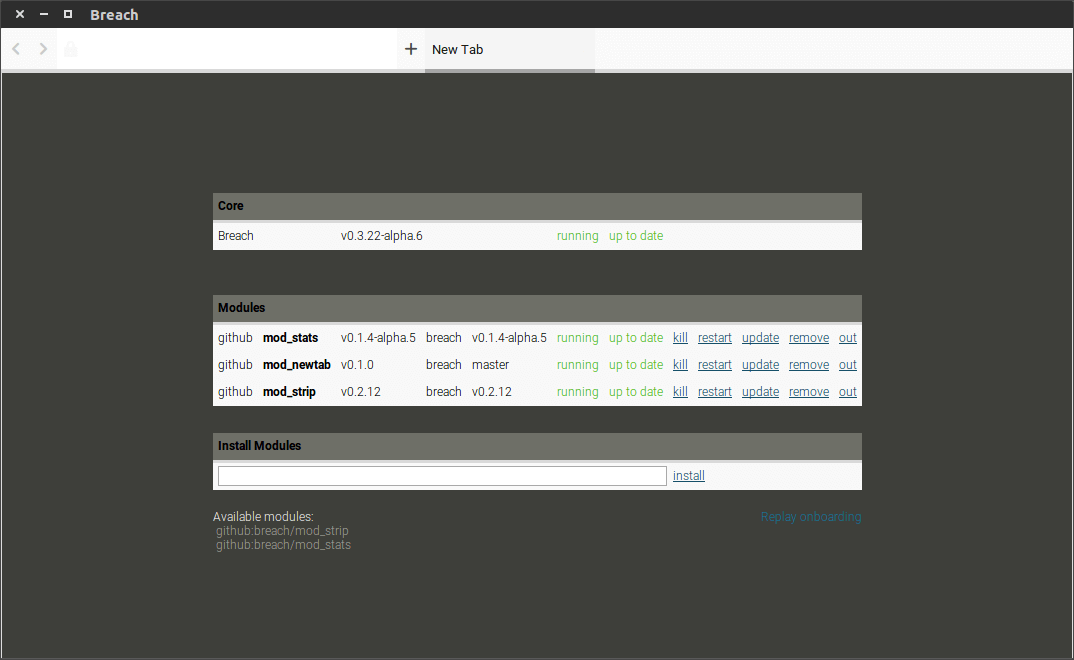Viewport: 1074px width, 660px height.
Task: Update the mod_stats module
Action: [760, 338]
